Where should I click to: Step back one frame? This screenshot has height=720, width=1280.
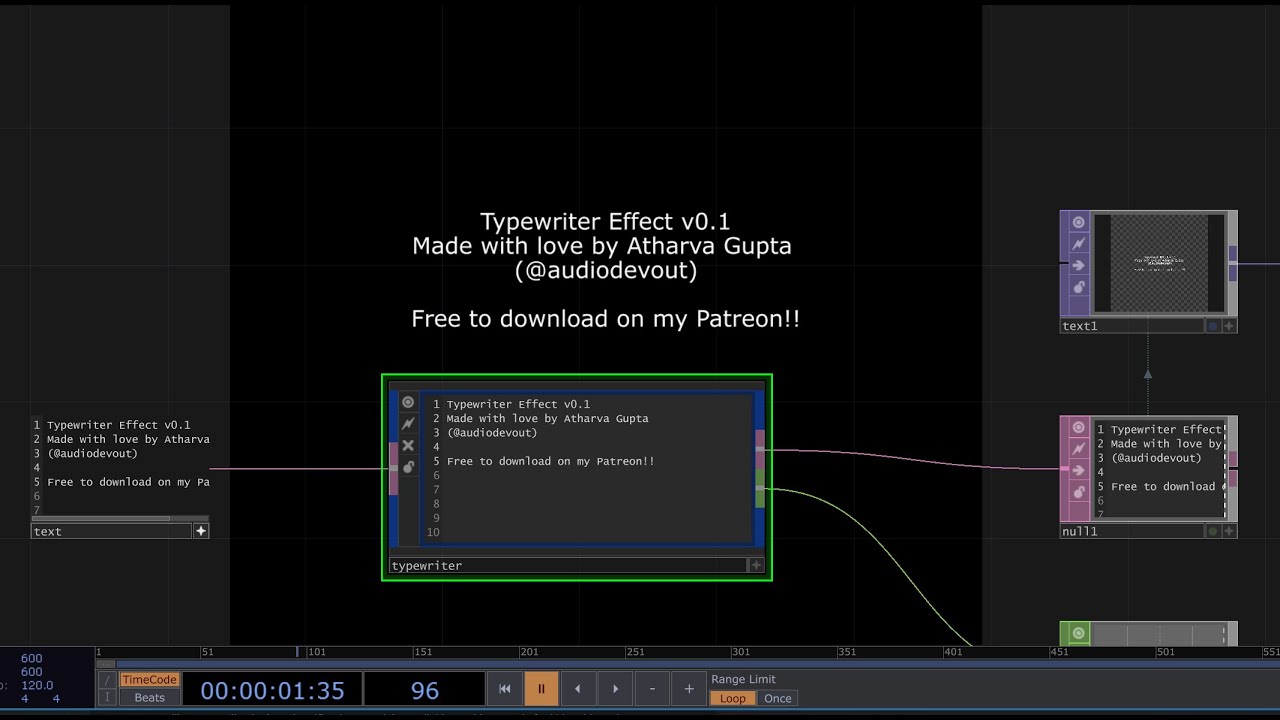[578, 688]
